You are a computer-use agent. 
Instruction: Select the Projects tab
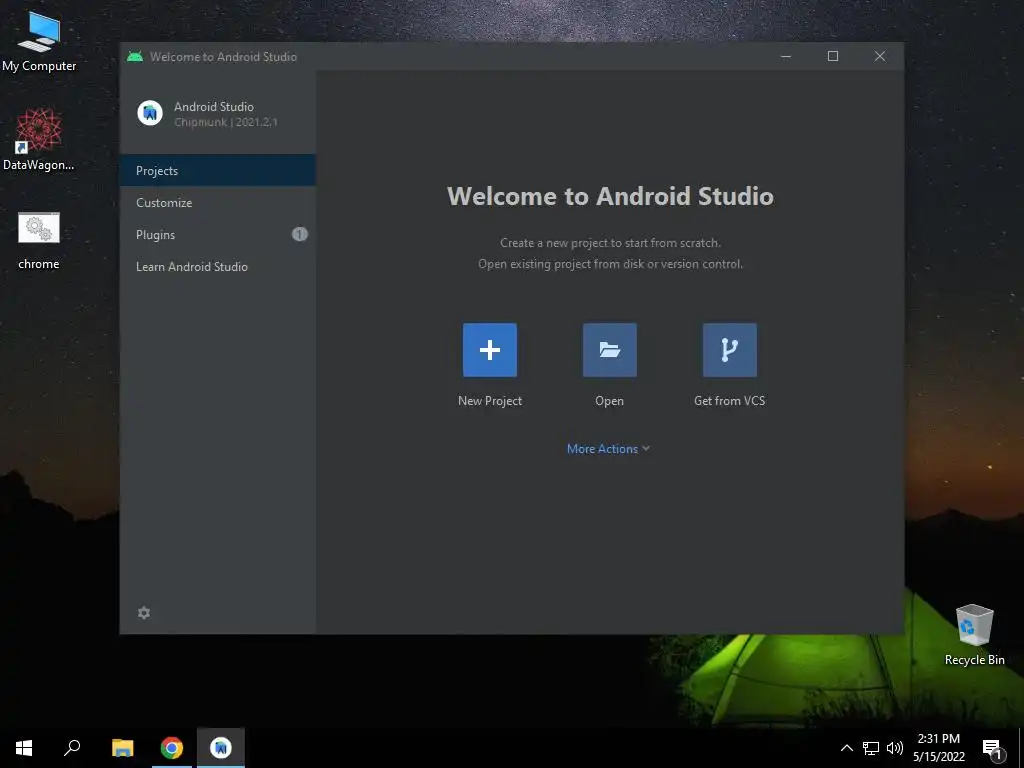217,170
